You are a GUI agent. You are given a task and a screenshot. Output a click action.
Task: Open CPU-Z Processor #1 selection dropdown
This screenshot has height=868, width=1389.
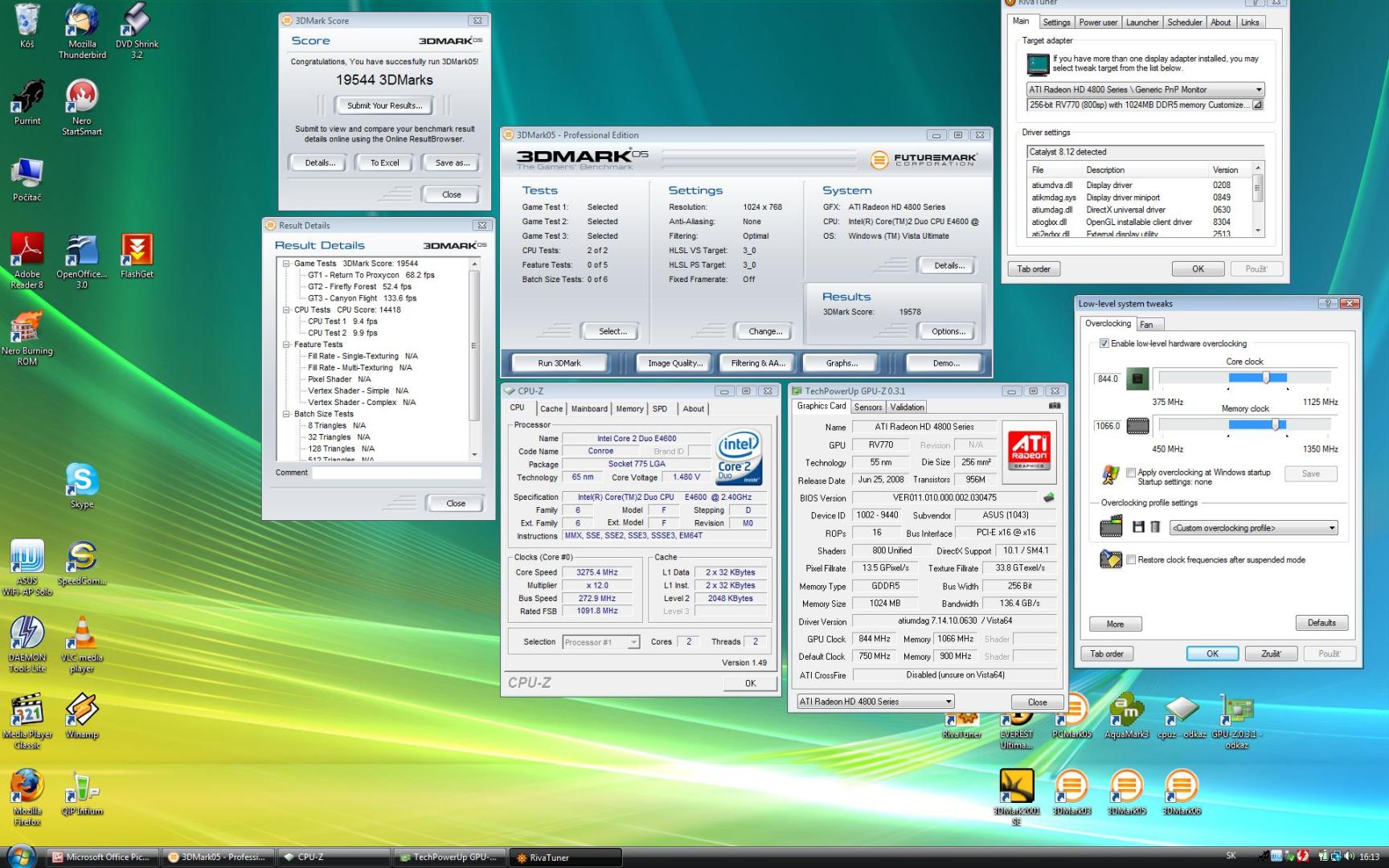click(x=600, y=641)
